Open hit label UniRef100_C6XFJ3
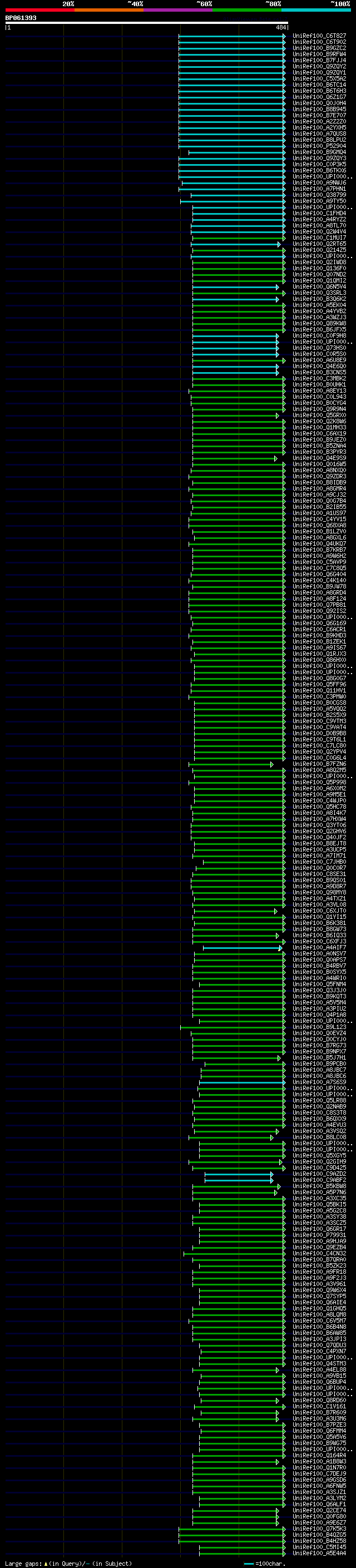This screenshot has width=356, height=1568. click(319, 942)
